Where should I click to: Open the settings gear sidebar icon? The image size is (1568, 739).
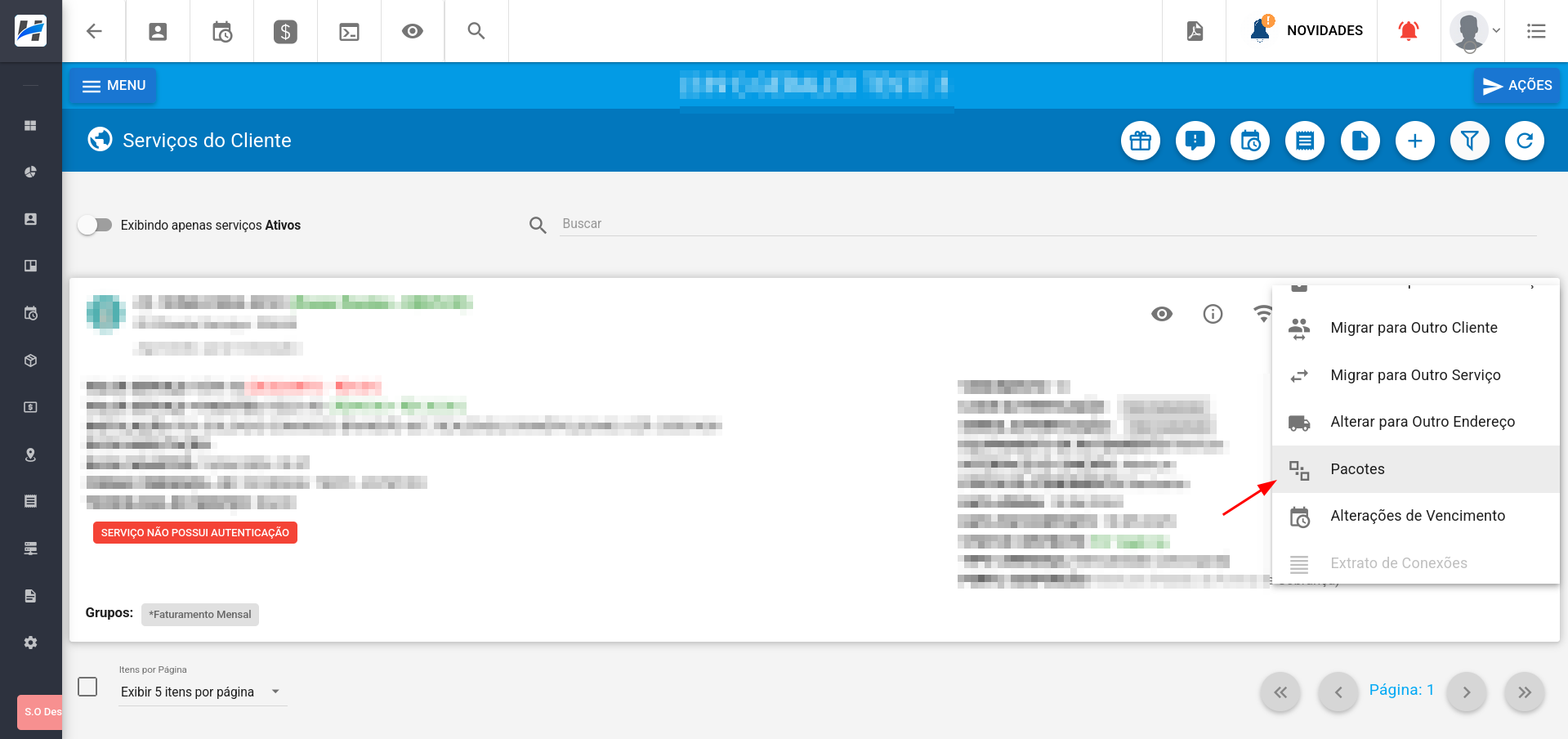point(30,643)
